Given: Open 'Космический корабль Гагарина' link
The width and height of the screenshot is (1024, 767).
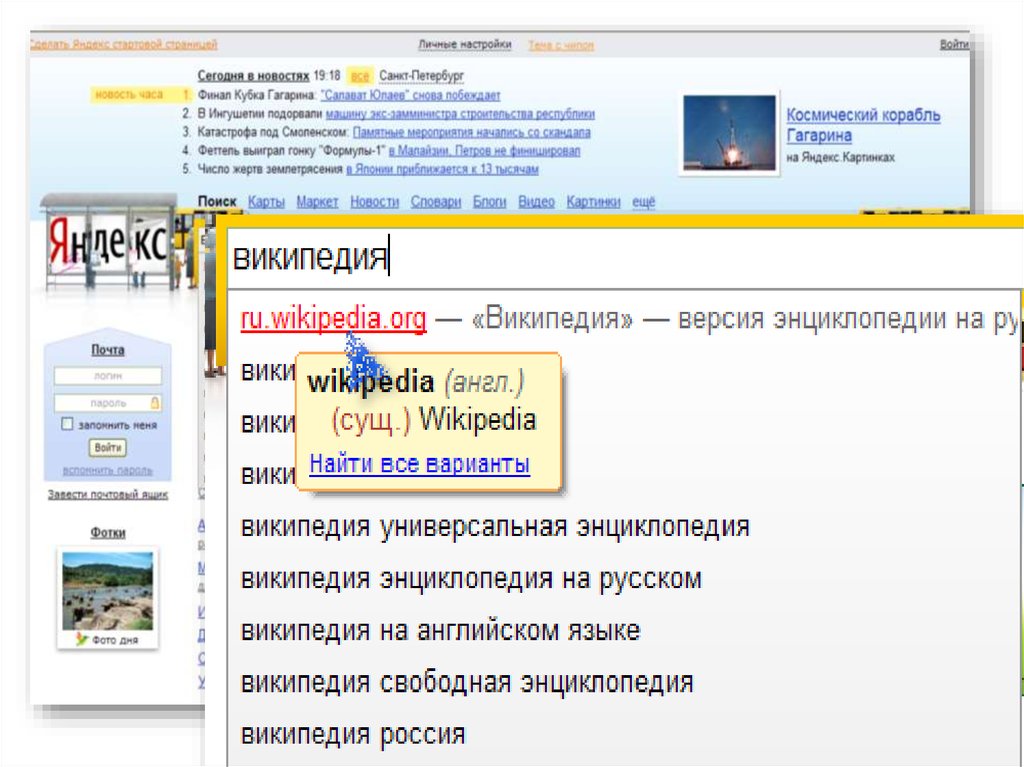Looking at the screenshot, I should pos(862,125).
